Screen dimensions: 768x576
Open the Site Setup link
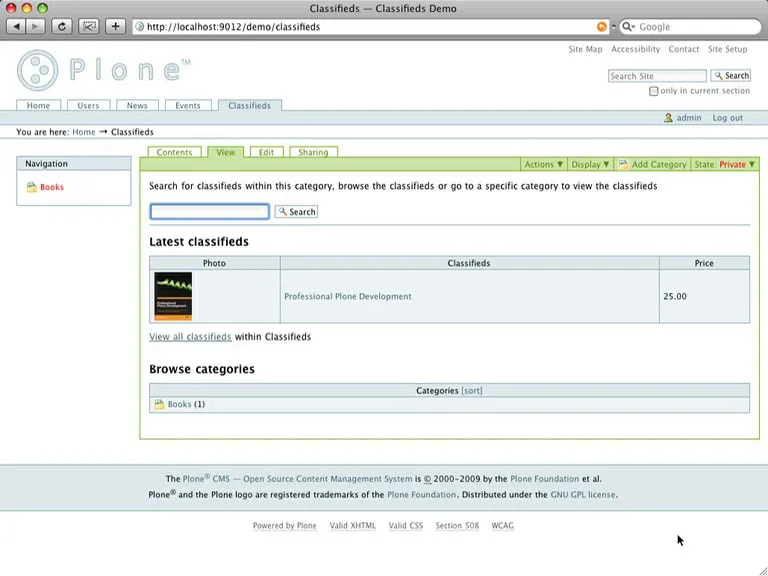point(727,49)
